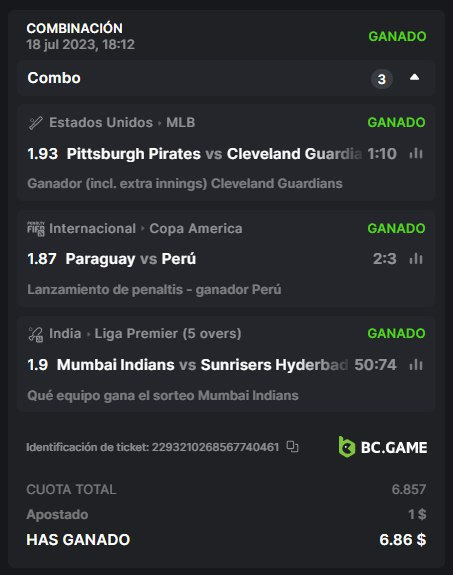
Task: Copy the ticket identification number
Action: click(292, 447)
